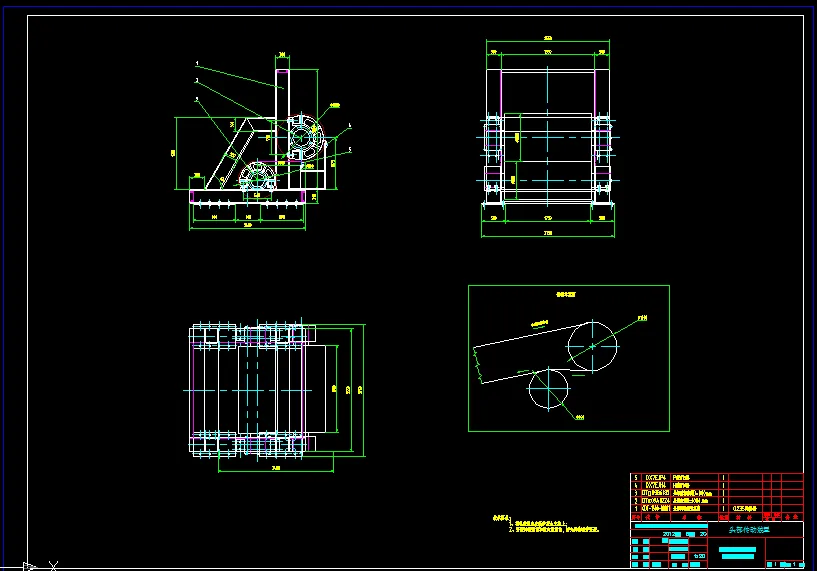
Task: Select the diagonal brace in the side view
Action: [x=229, y=154]
